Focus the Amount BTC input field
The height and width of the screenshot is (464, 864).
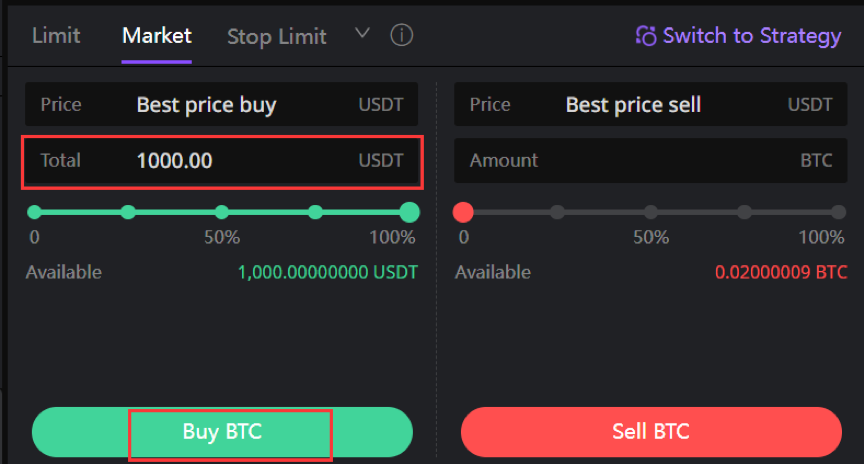[x=651, y=160]
